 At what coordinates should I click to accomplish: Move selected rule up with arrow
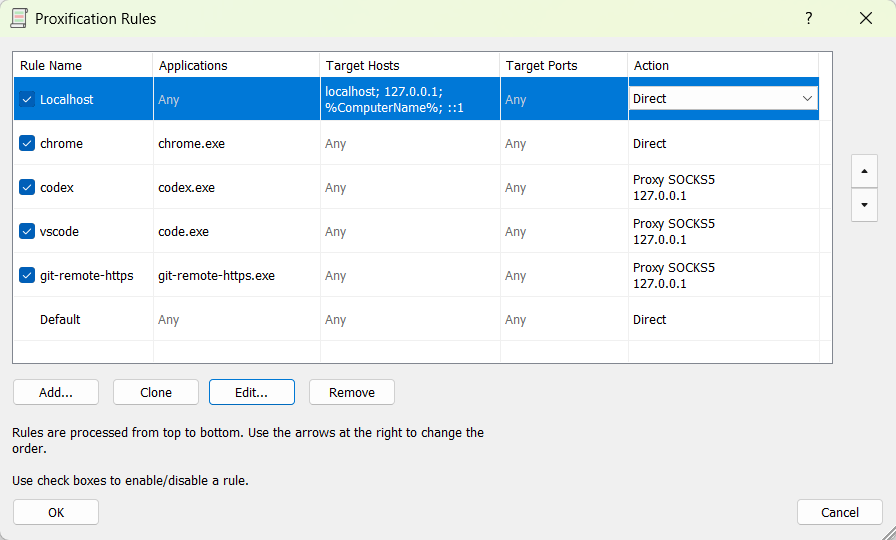pyautogui.click(x=865, y=171)
